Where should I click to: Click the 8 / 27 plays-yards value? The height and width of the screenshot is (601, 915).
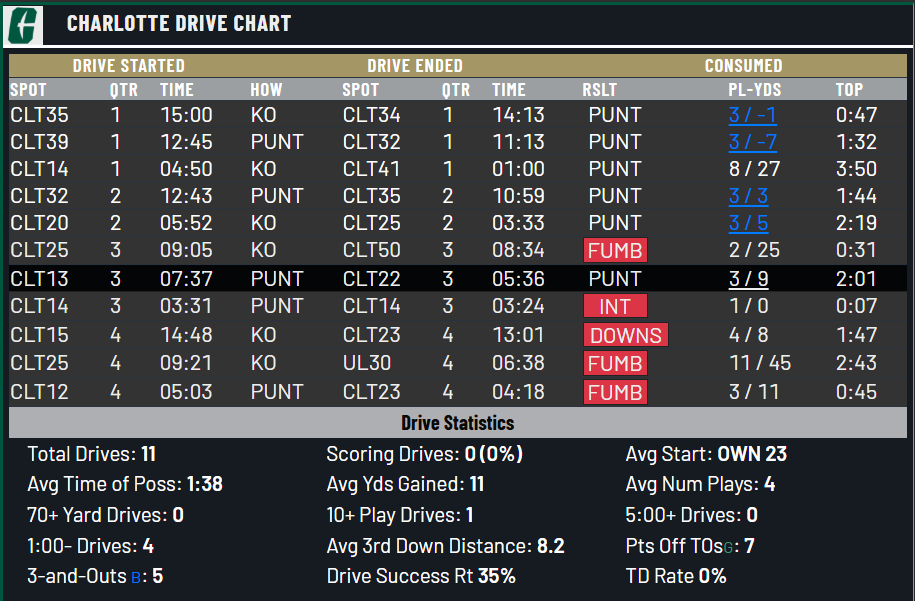click(x=755, y=169)
